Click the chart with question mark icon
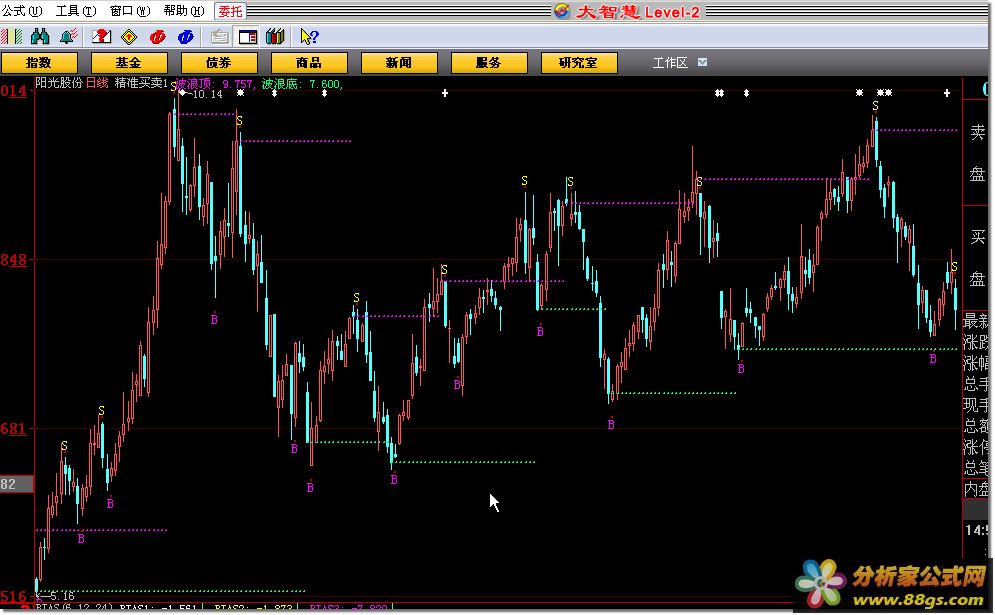The height and width of the screenshot is (615, 995). tap(101, 37)
